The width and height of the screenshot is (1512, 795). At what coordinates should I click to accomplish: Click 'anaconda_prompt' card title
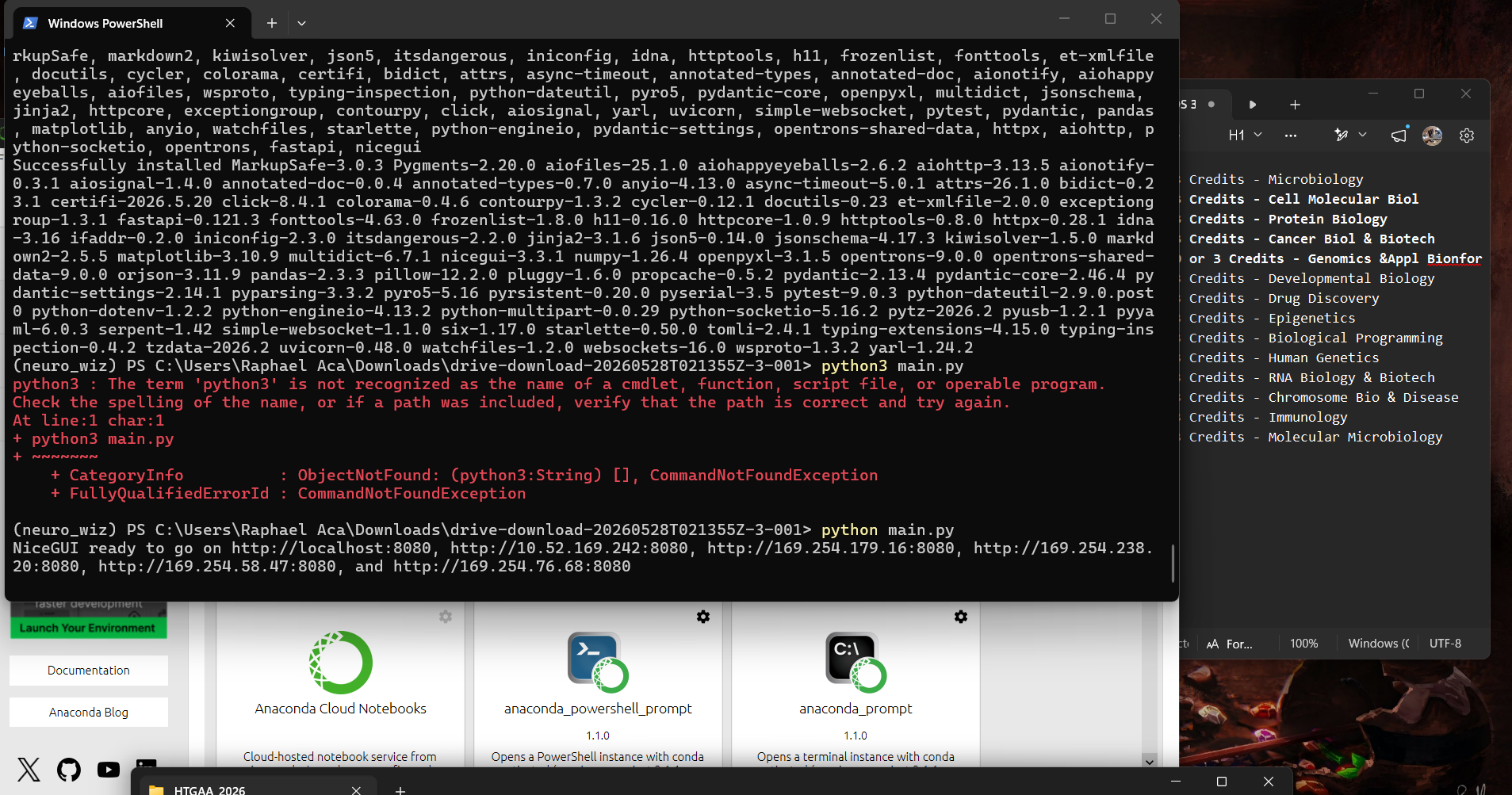856,709
